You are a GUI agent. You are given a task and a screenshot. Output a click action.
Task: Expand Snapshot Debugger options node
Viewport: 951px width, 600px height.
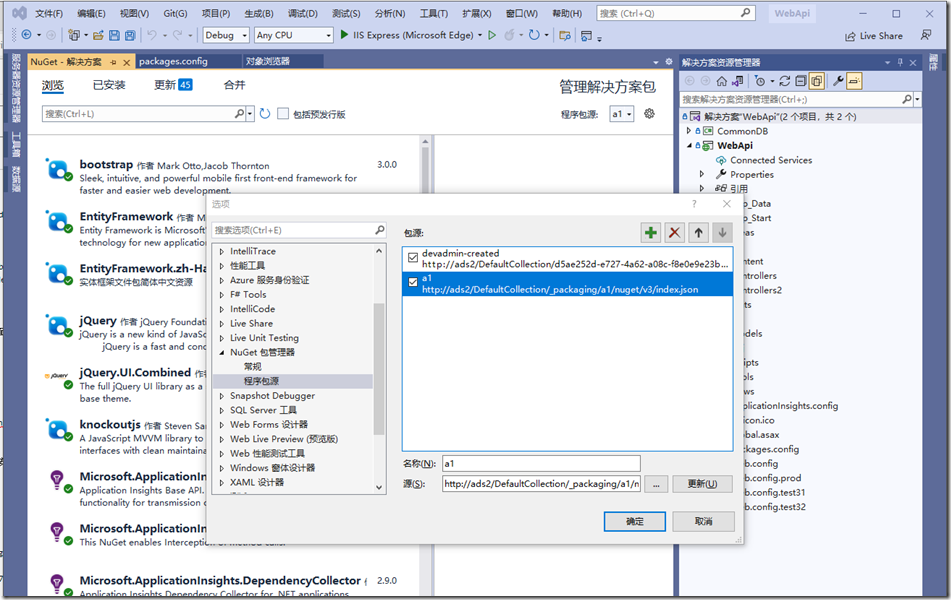(x=221, y=396)
